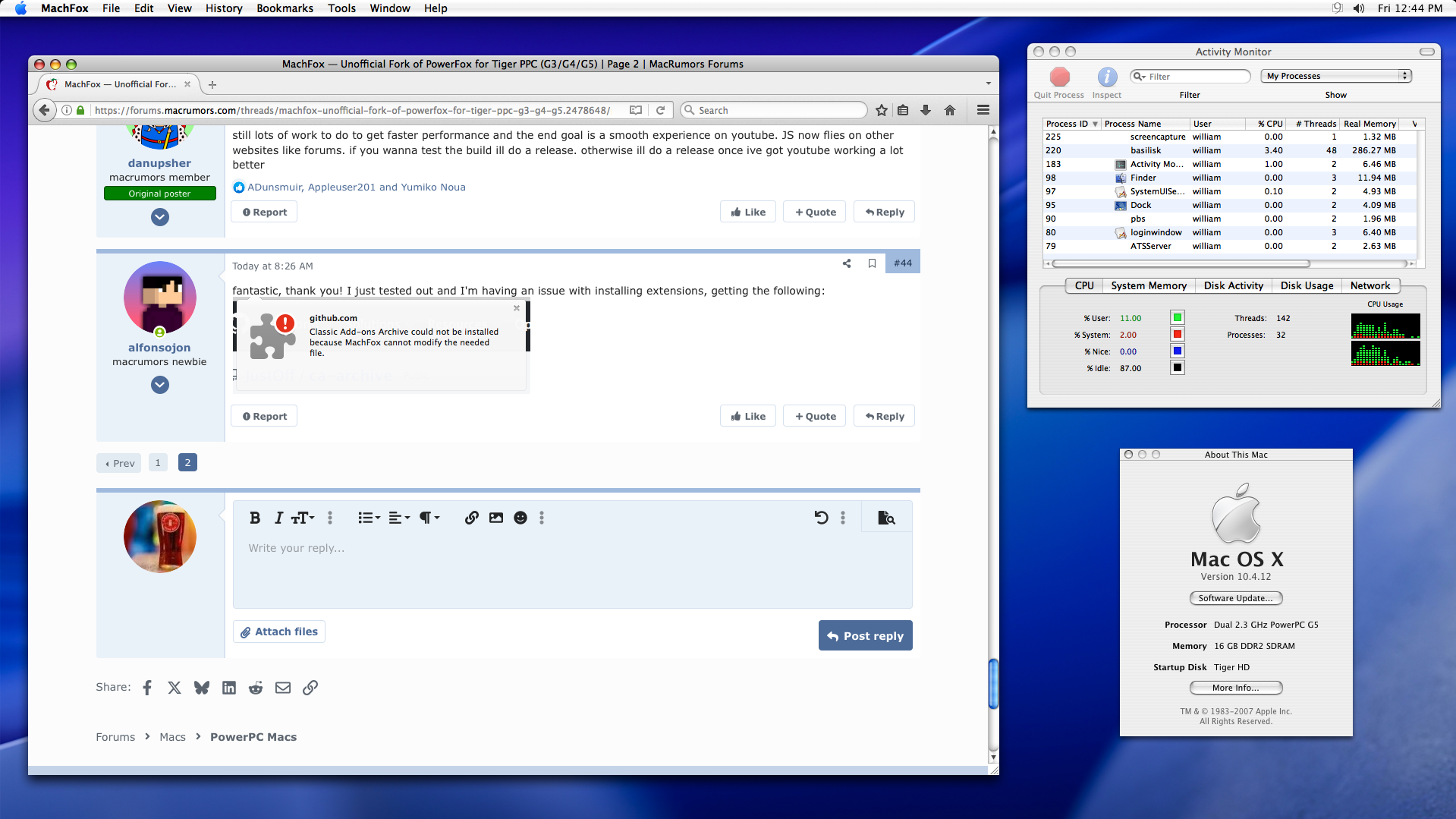Close the MachFox forum tab
This screenshot has height=819, width=1456.
point(187,84)
